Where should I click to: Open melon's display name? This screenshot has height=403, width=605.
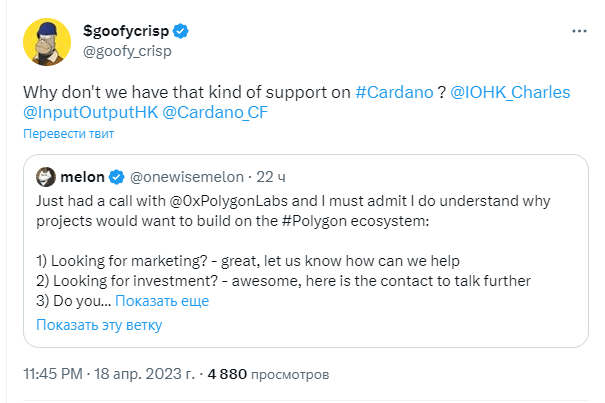click(82, 177)
